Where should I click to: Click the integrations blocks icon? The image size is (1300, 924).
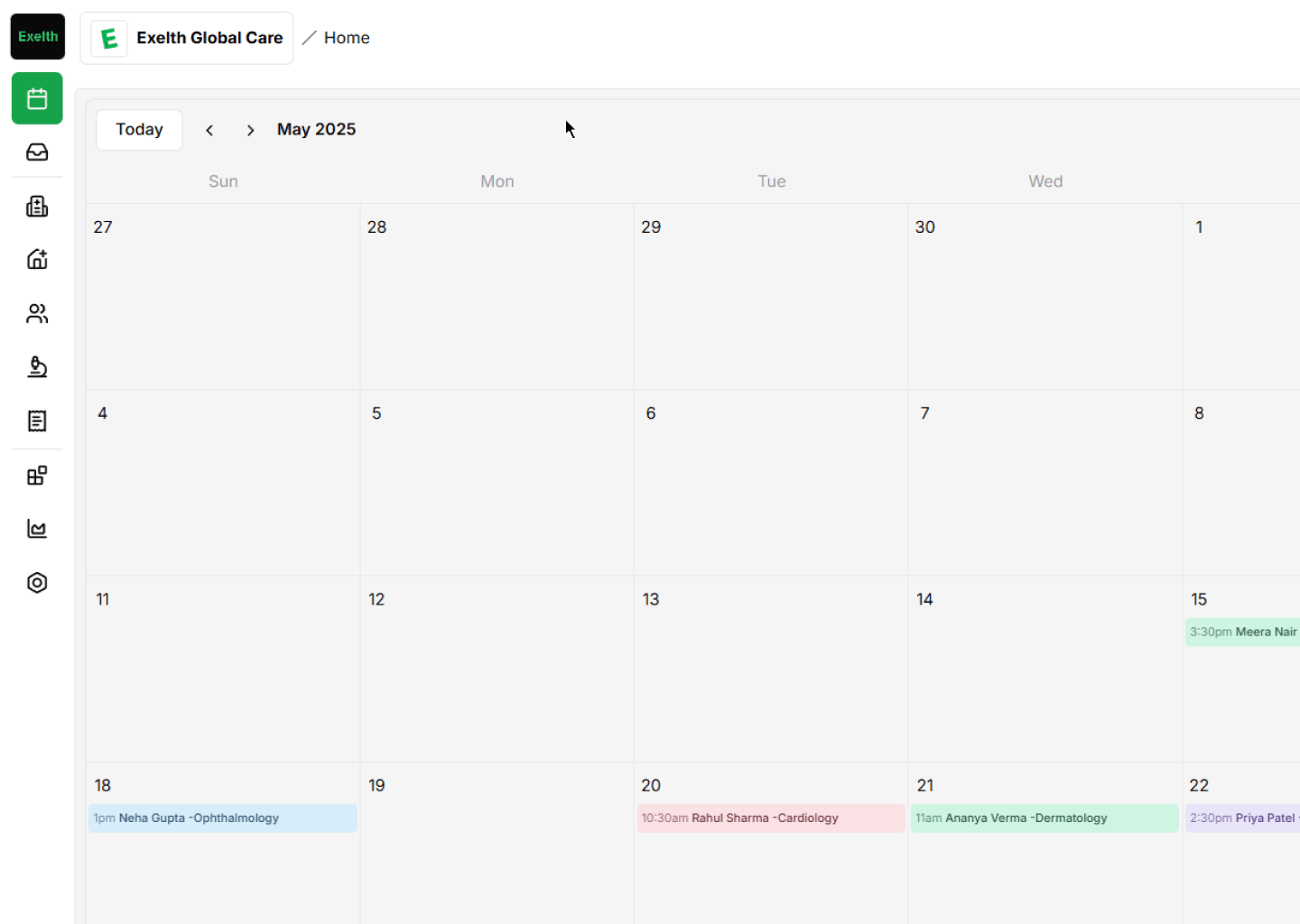click(36, 475)
